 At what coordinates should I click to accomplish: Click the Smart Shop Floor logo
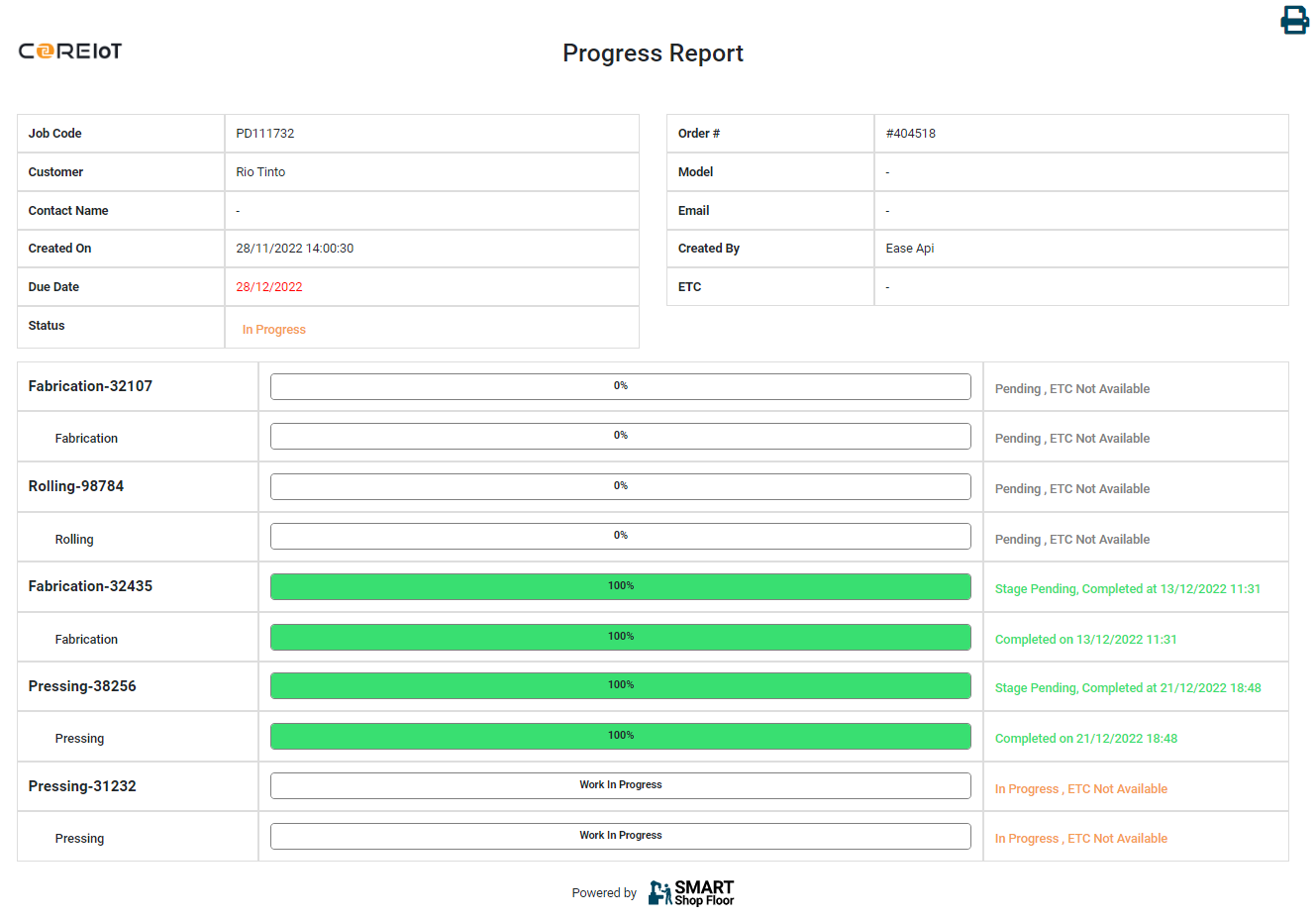coord(691,892)
